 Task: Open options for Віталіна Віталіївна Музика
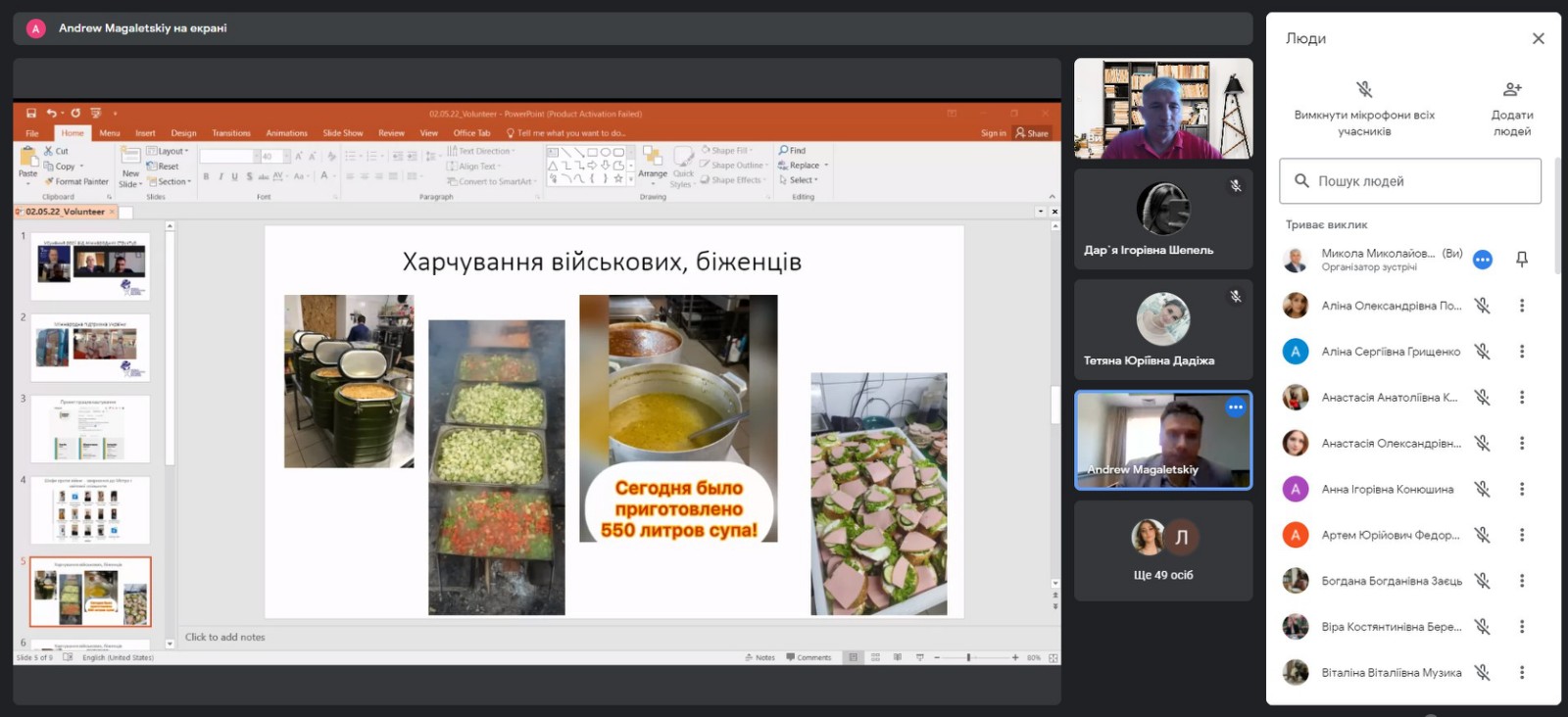tap(1522, 672)
